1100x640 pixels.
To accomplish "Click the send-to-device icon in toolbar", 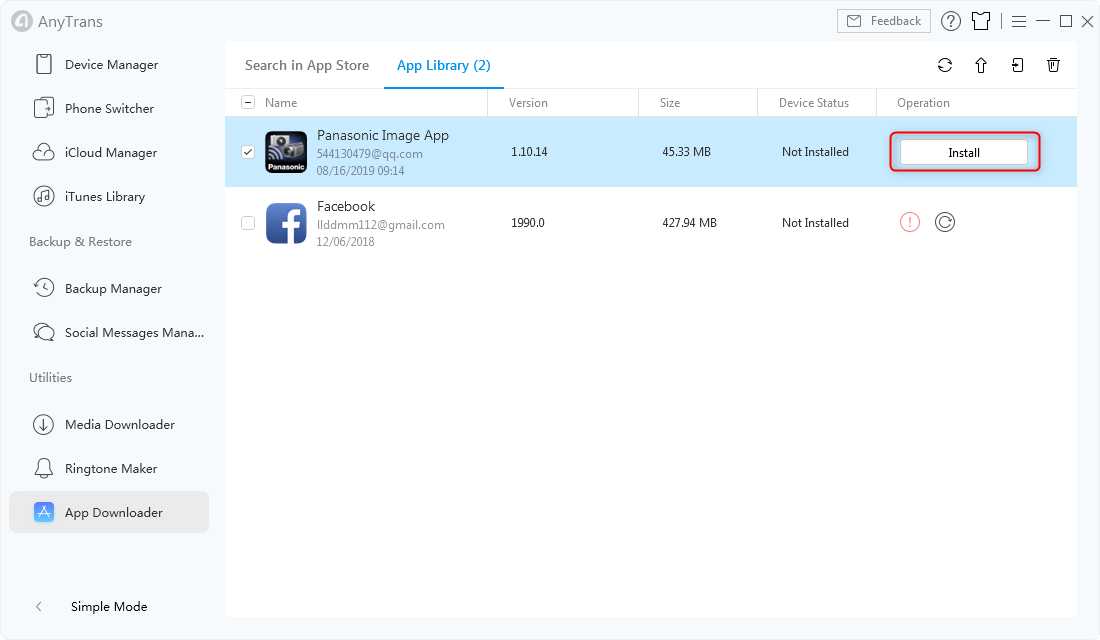I will [x=1017, y=65].
